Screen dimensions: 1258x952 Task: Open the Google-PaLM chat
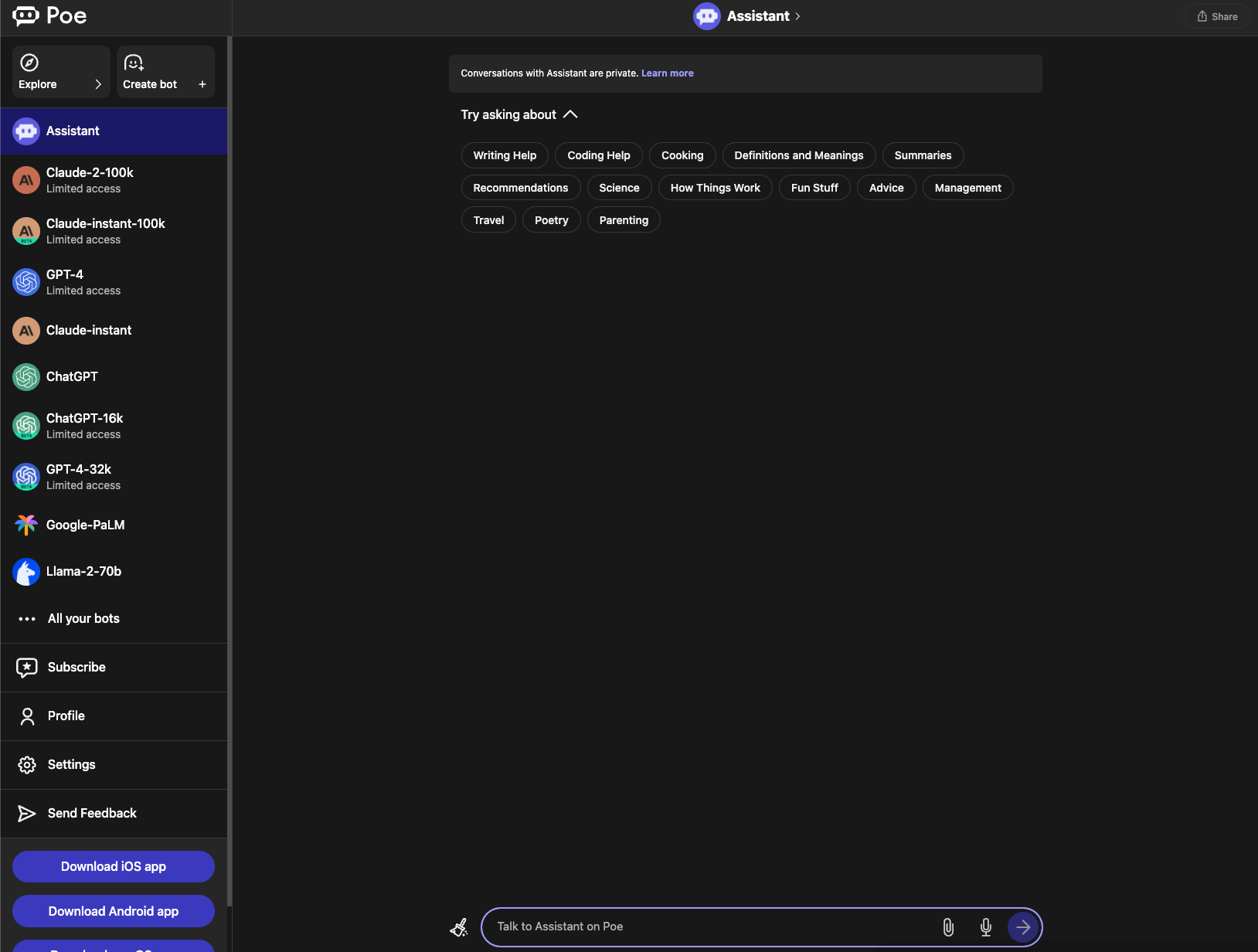point(114,525)
